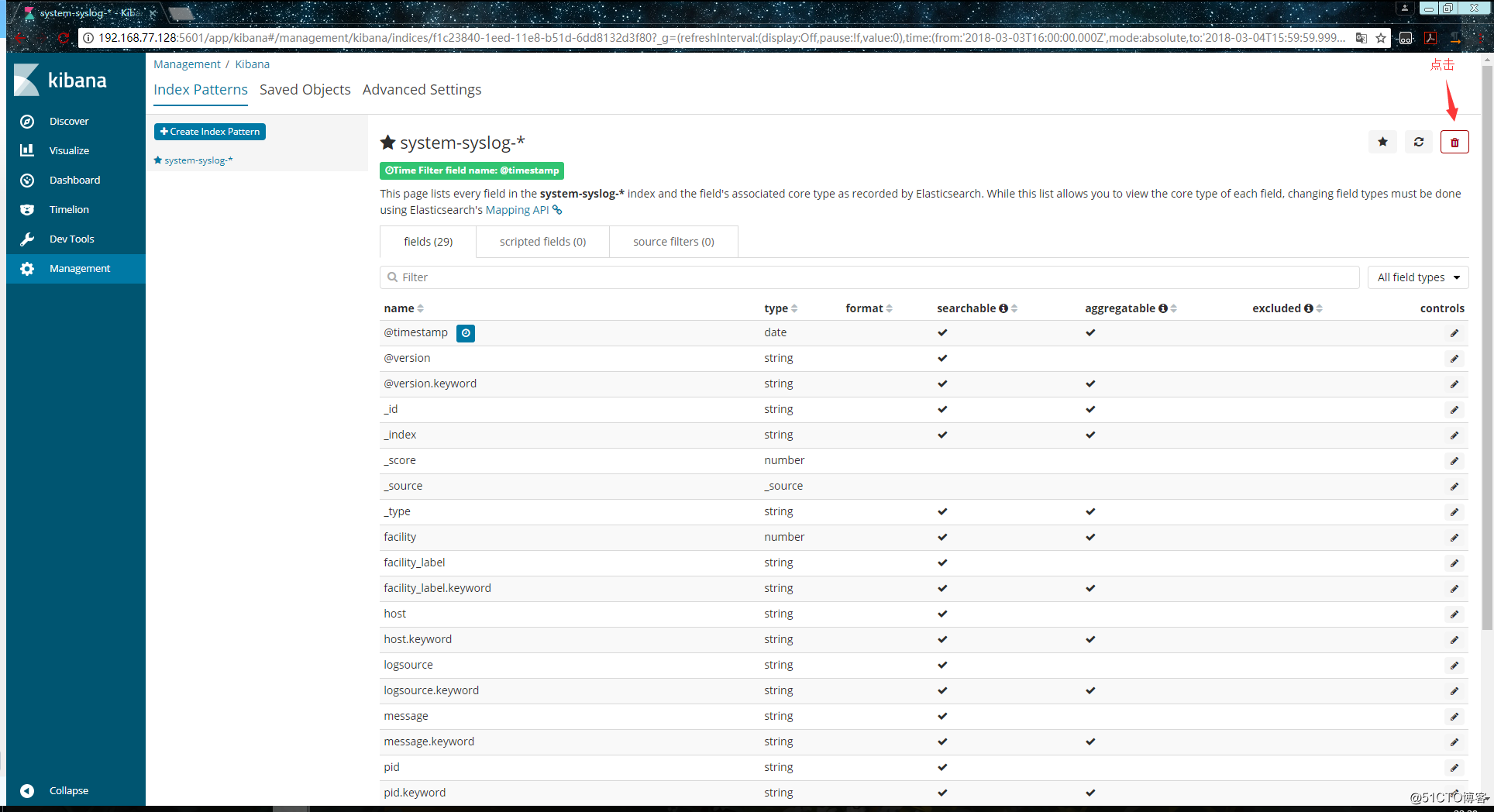Screen dimensions: 1494x812
Task: Open Management in sidebar
Action: 76,268
